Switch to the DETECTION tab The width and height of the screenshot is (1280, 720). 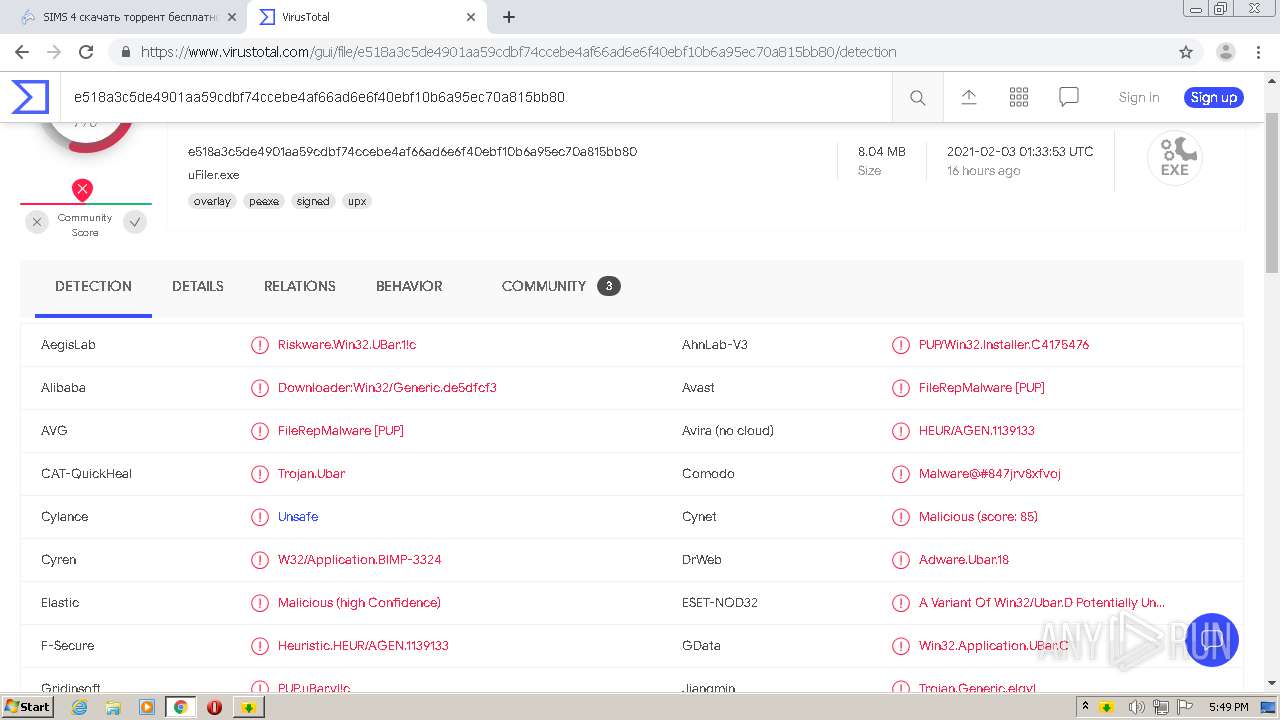[93, 286]
